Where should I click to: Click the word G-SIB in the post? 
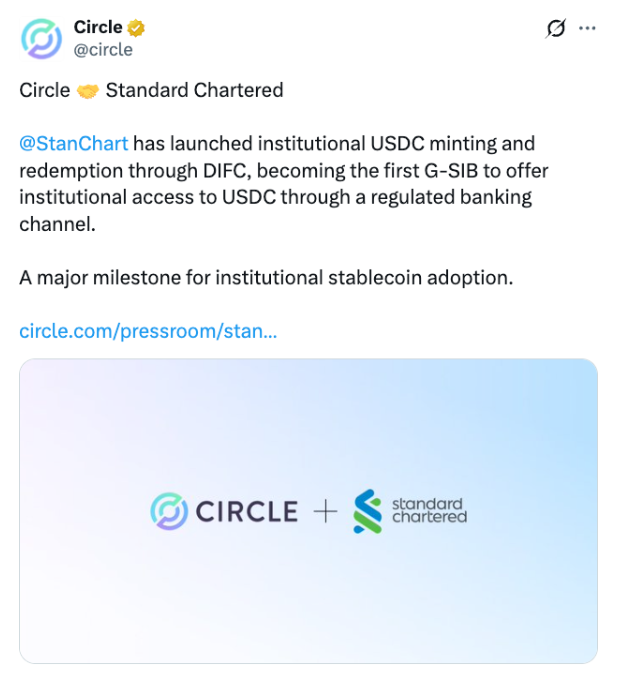(x=451, y=171)
